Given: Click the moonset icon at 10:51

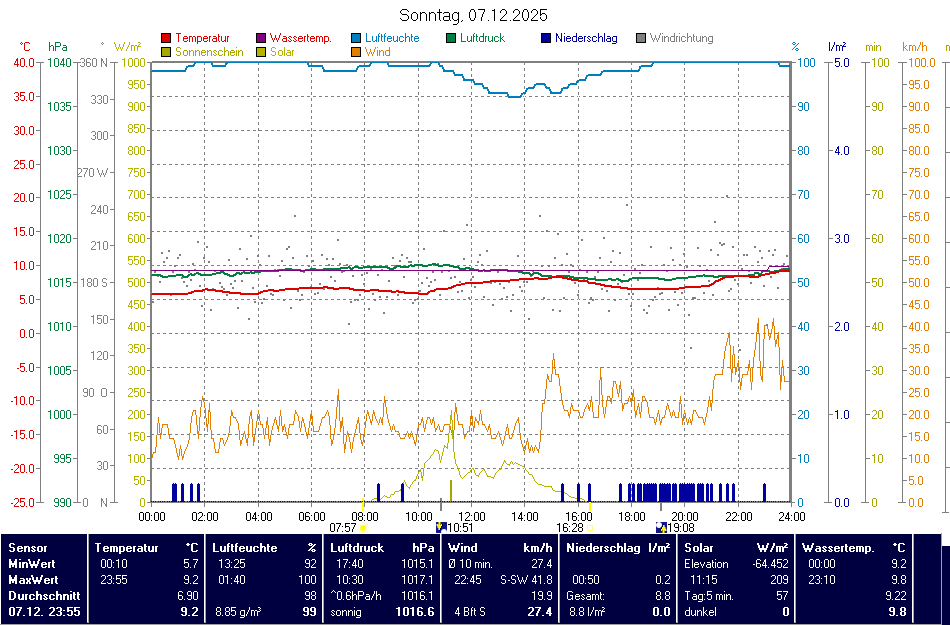Looking at the screenshot, I should [x=441, y=527].
